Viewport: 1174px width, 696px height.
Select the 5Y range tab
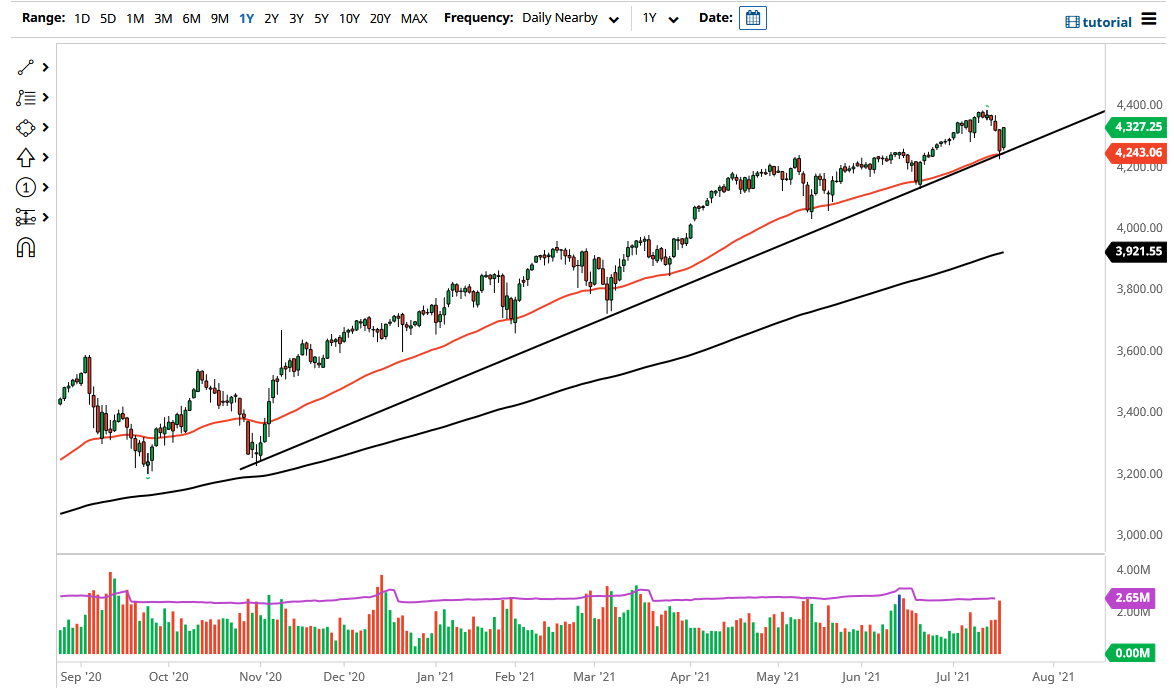pyautogui.click(x=321, y=18)
